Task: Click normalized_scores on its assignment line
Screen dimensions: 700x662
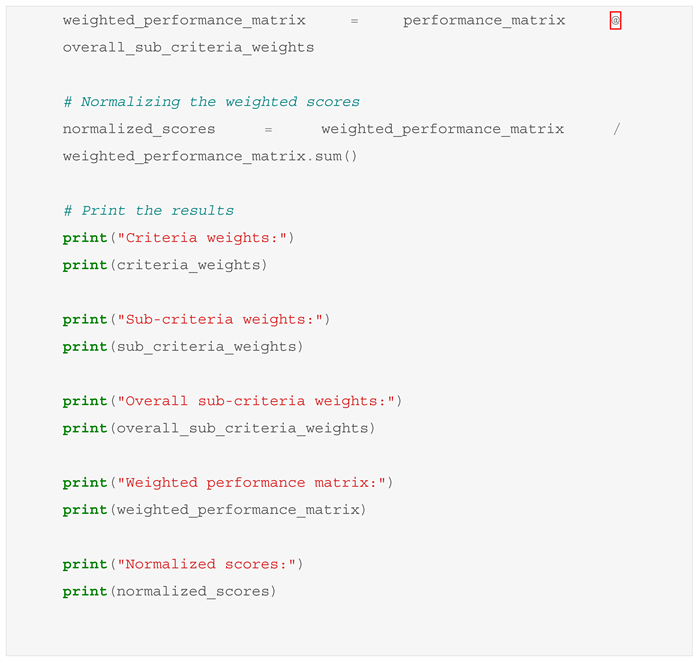Action: pos(139,129)
